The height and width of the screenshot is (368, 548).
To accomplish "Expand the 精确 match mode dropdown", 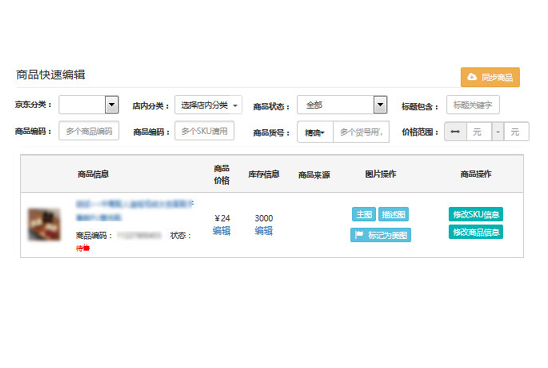I will tap(315, 132).
